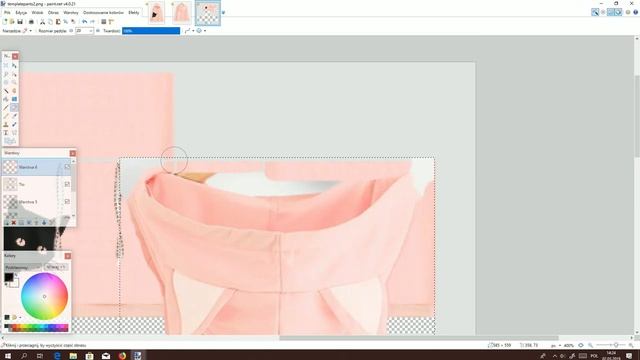Screen dimensions: 640x360
Task: Toggle History window icon at top right
Action: click(x=603, y=12)
